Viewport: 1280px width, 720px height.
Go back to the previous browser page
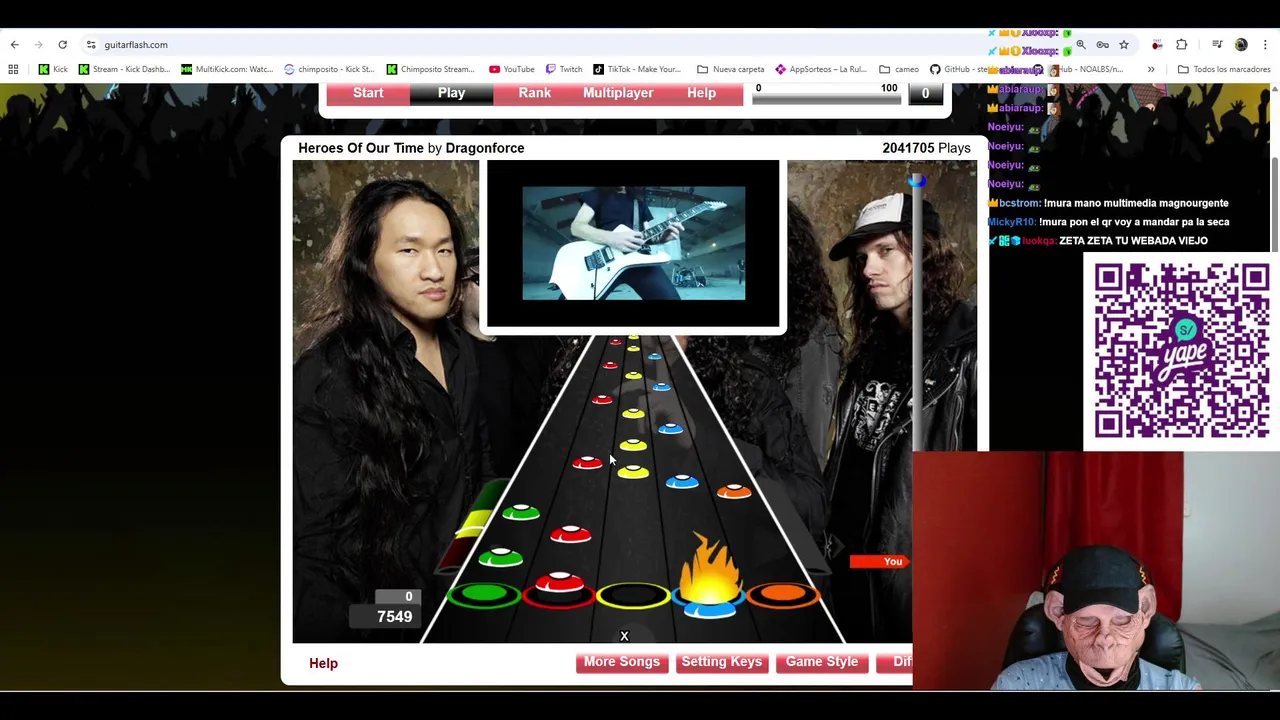point(14,45)
